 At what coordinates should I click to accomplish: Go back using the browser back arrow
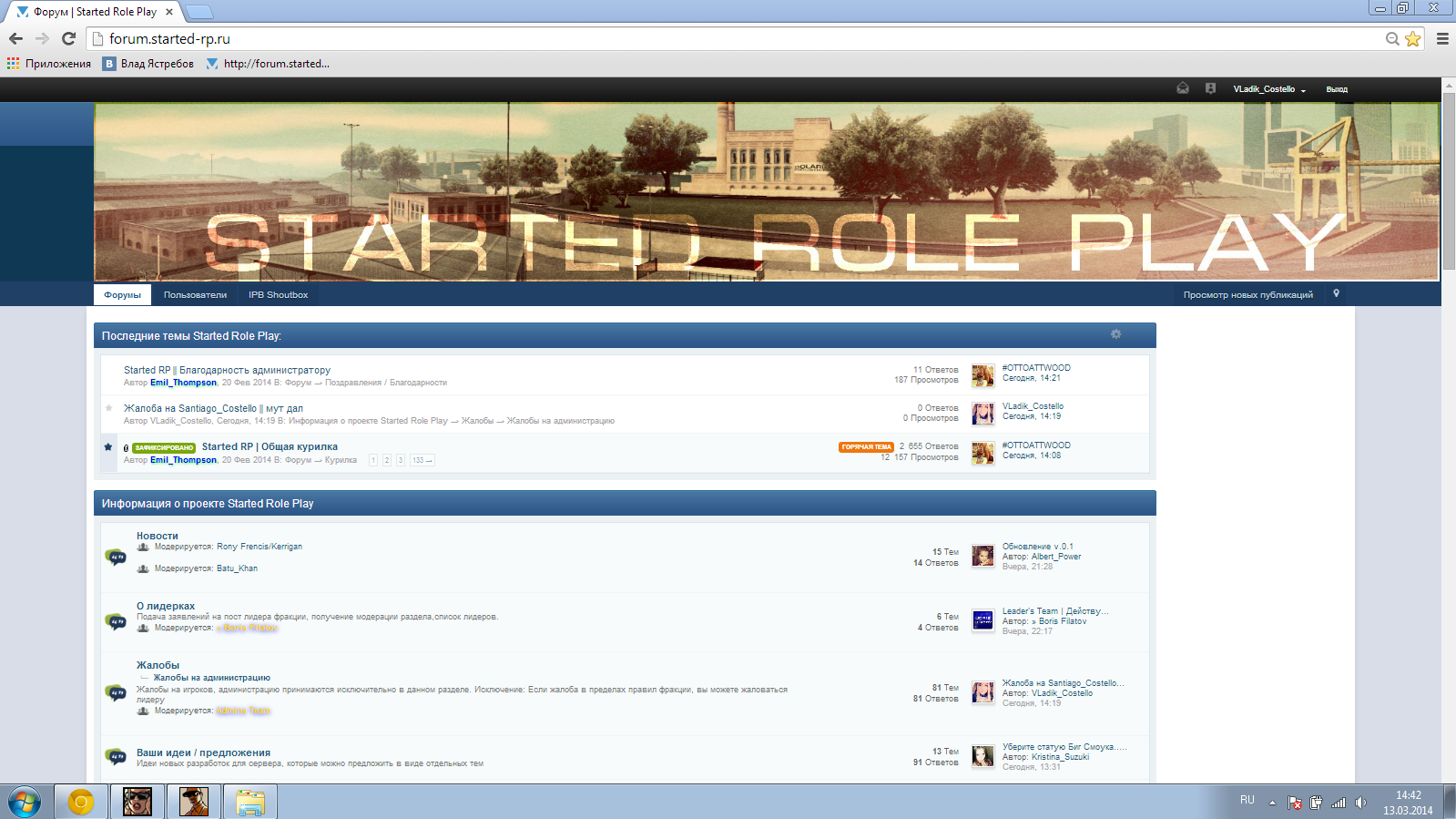[x=15, y=38]
